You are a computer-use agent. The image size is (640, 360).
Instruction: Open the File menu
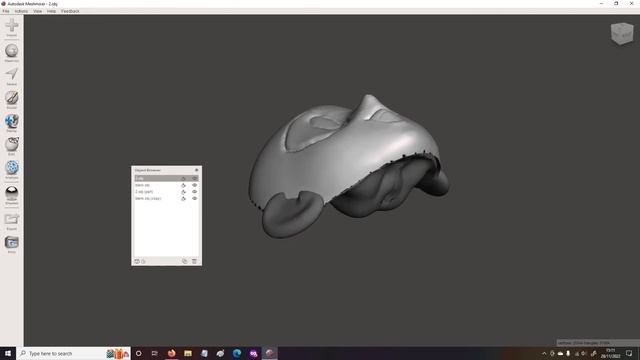[6, 11]
